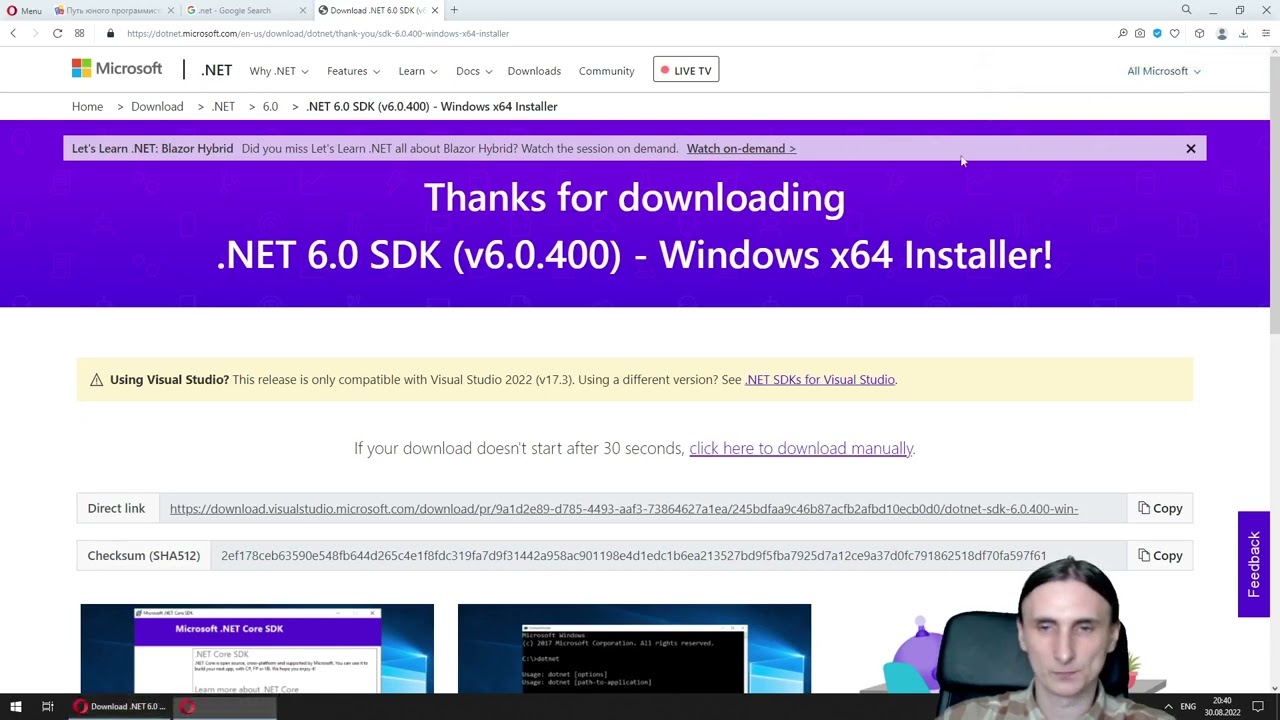Open the Community nav item

point(606,71)
